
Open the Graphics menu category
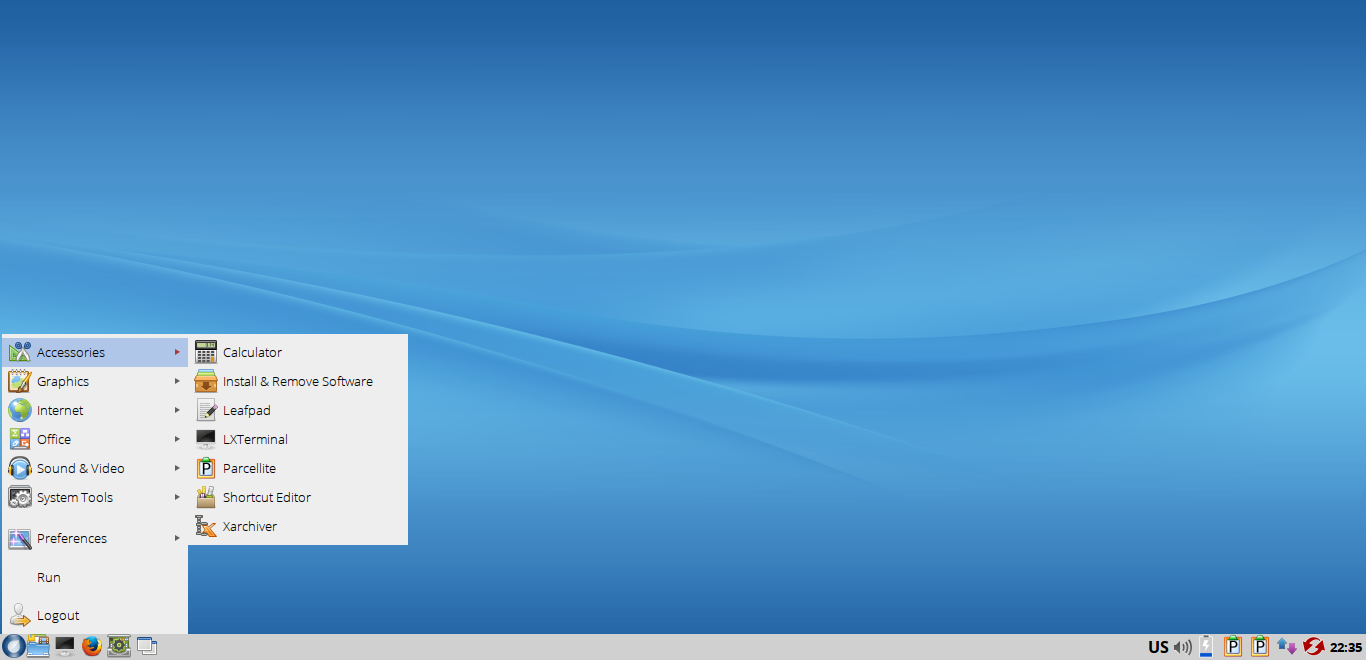pos(95,381)
